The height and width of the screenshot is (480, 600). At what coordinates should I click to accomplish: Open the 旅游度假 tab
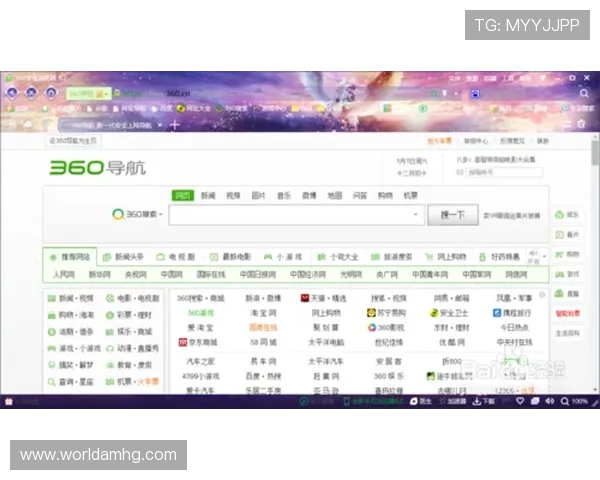coord(391,257)
